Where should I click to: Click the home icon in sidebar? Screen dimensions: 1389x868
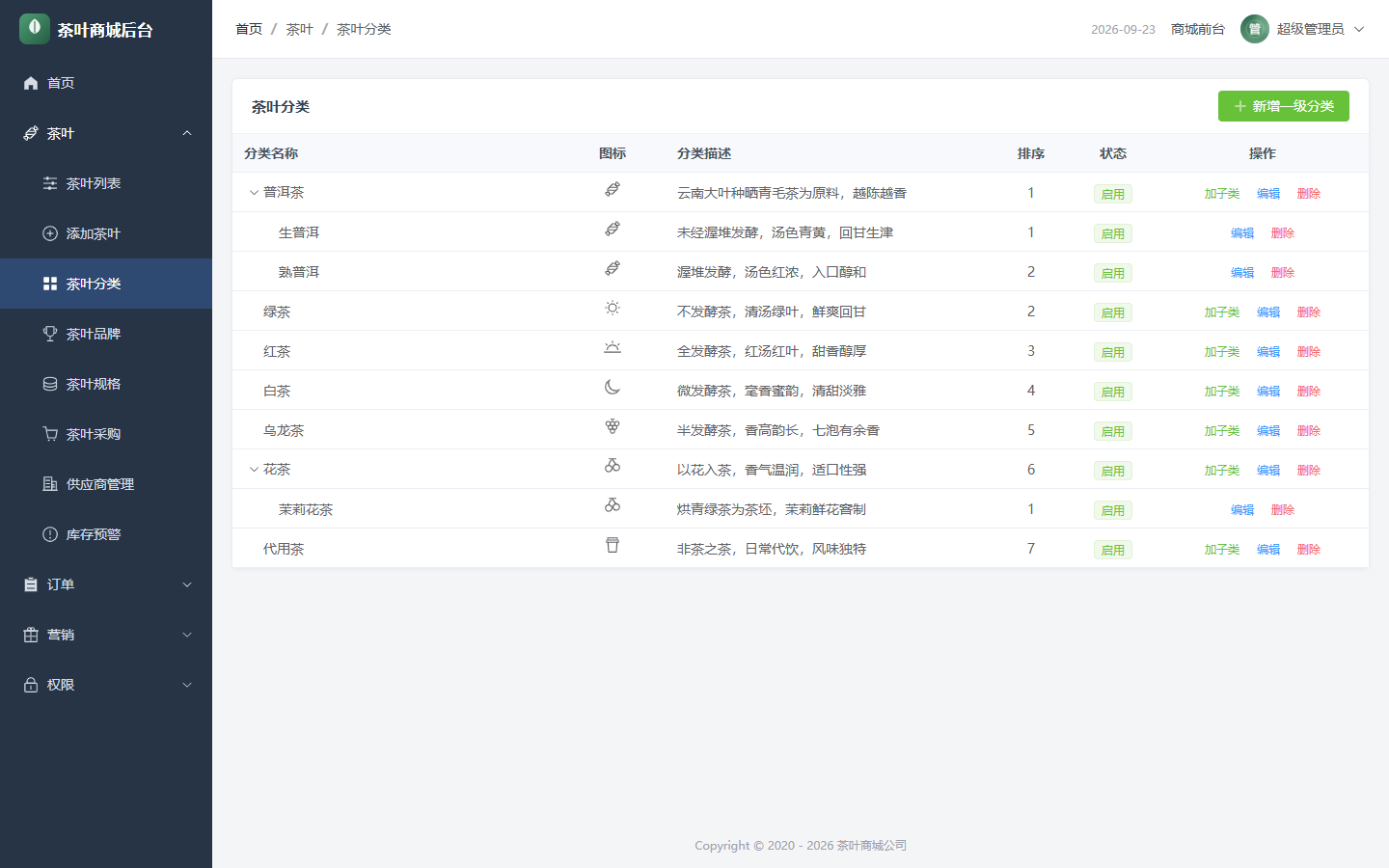coord(31,83)
